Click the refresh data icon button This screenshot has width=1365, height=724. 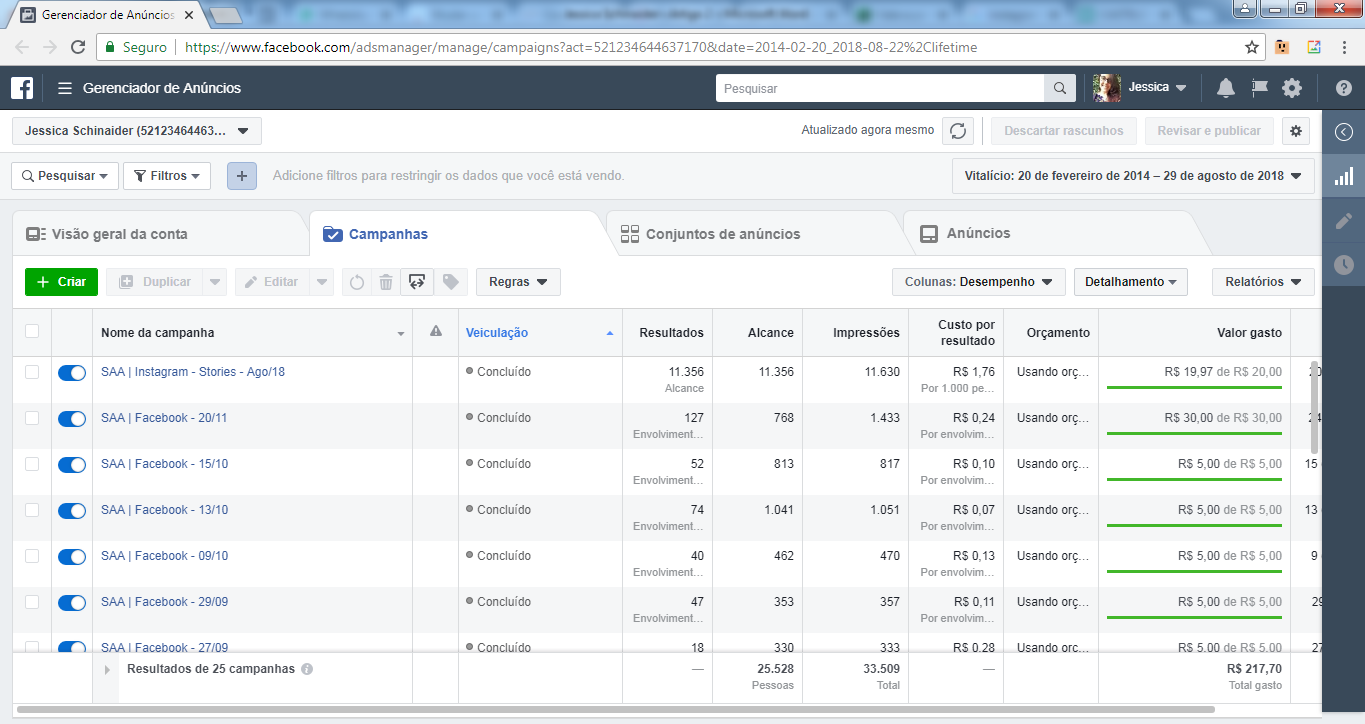[x=958, y=131]
